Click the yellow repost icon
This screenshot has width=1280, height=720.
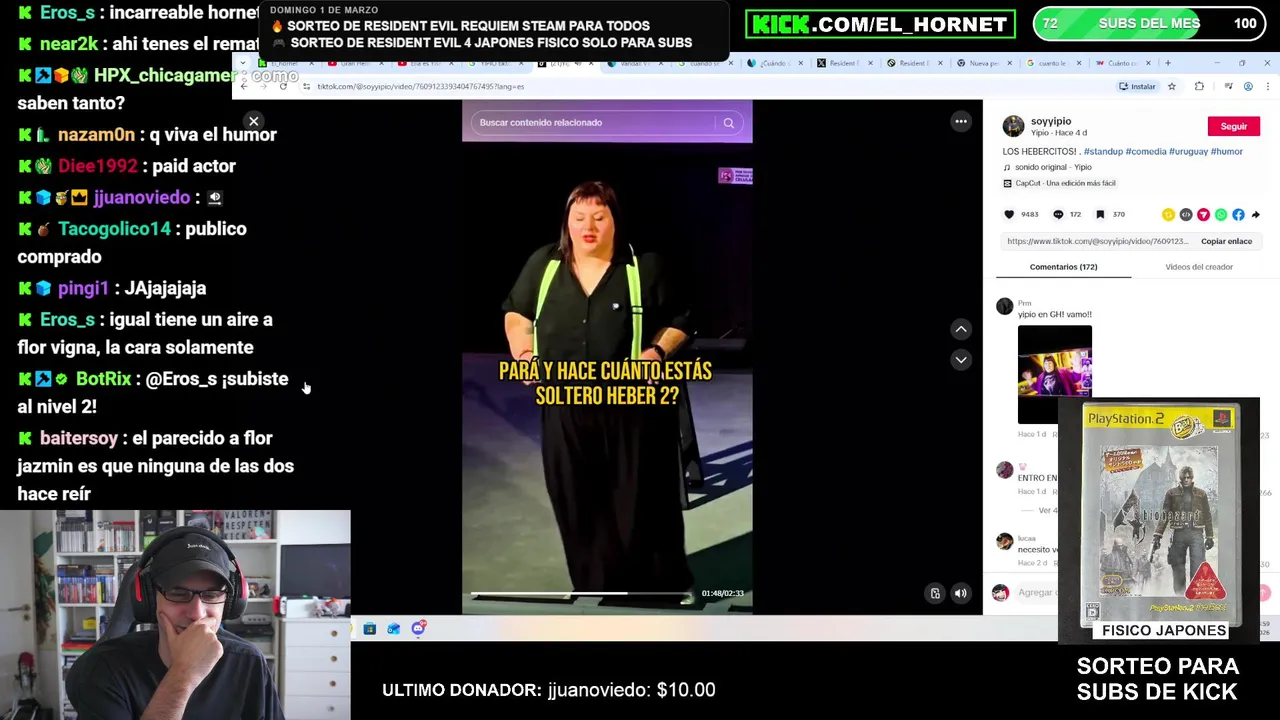(1168, 215)
